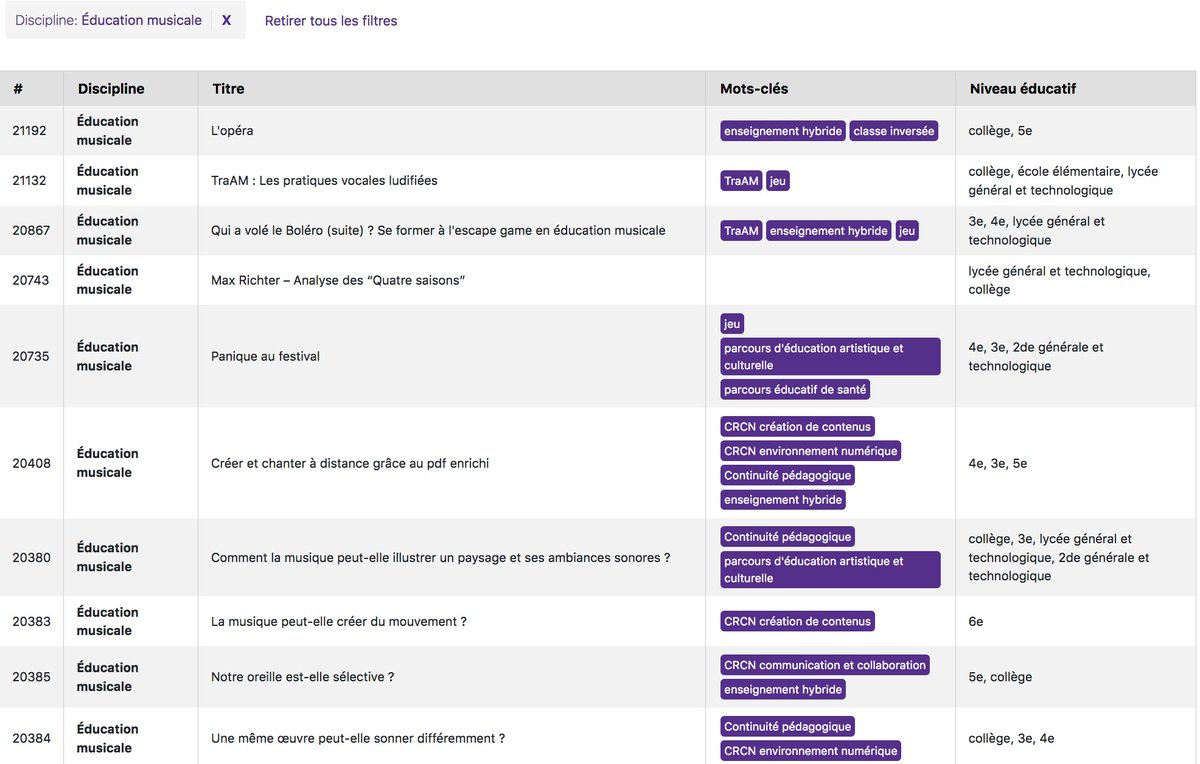Select the 'enseignement hybride' tag on L'opéra row

pos(783,130)
